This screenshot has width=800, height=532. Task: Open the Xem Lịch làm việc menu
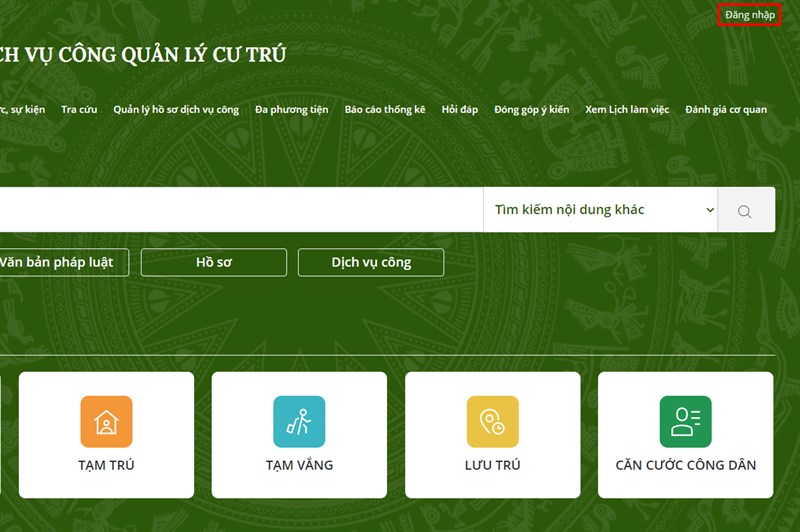tap(627, 110)
